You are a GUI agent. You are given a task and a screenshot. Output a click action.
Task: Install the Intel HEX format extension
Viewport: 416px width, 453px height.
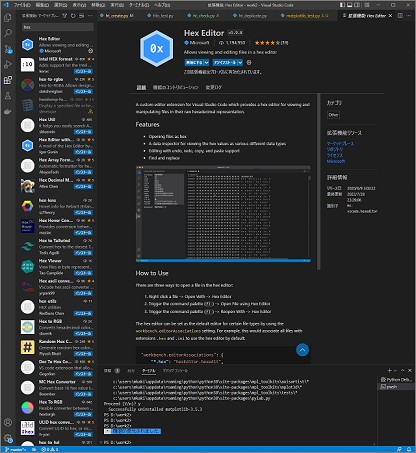(83, 71)
